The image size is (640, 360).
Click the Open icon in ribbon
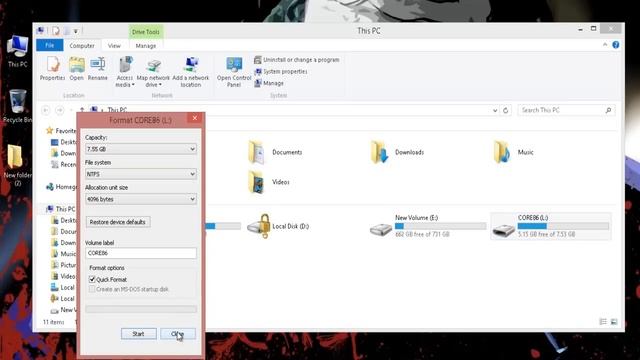tap(76, 69)
